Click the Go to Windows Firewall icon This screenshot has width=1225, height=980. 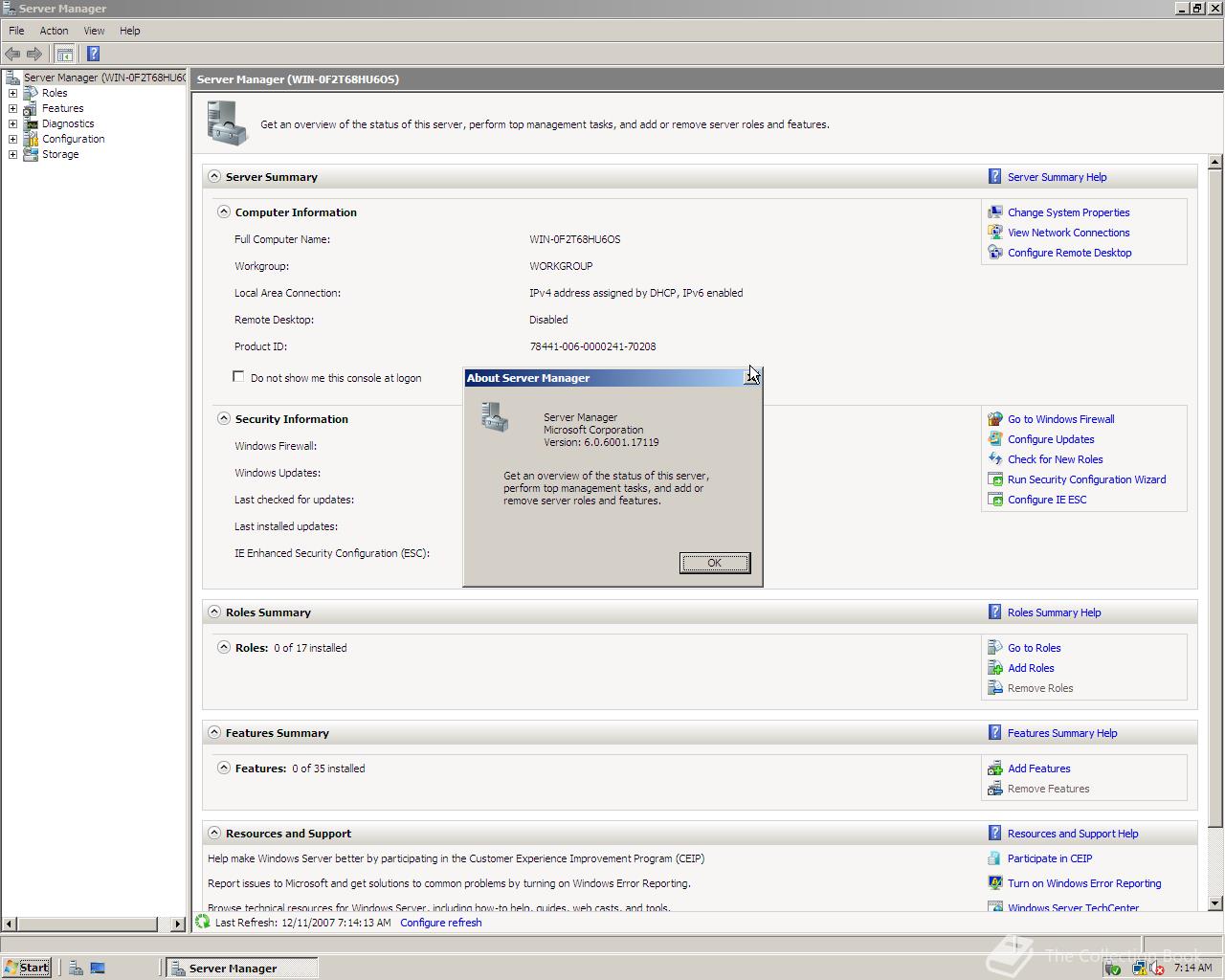(x=995, y=419)
